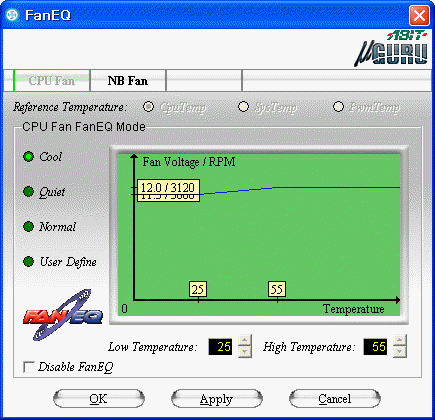The width and height of the screenshot is (435, 420).
Task: Switch to the CPU Fan tab
Action: click(x=52, y=80)
